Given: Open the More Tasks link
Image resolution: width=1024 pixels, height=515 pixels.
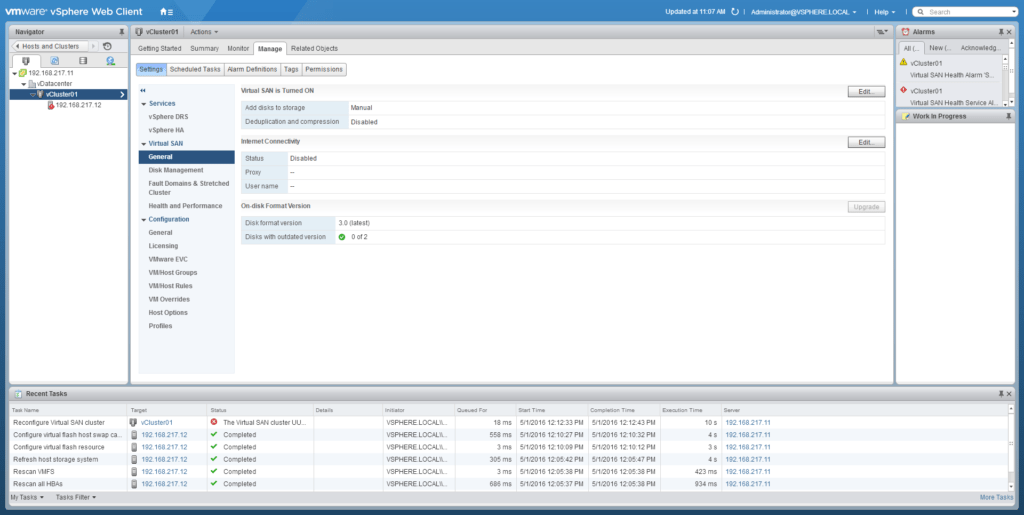Looking at the screenshot, I should pyautogui.click(x=997, y=497).
